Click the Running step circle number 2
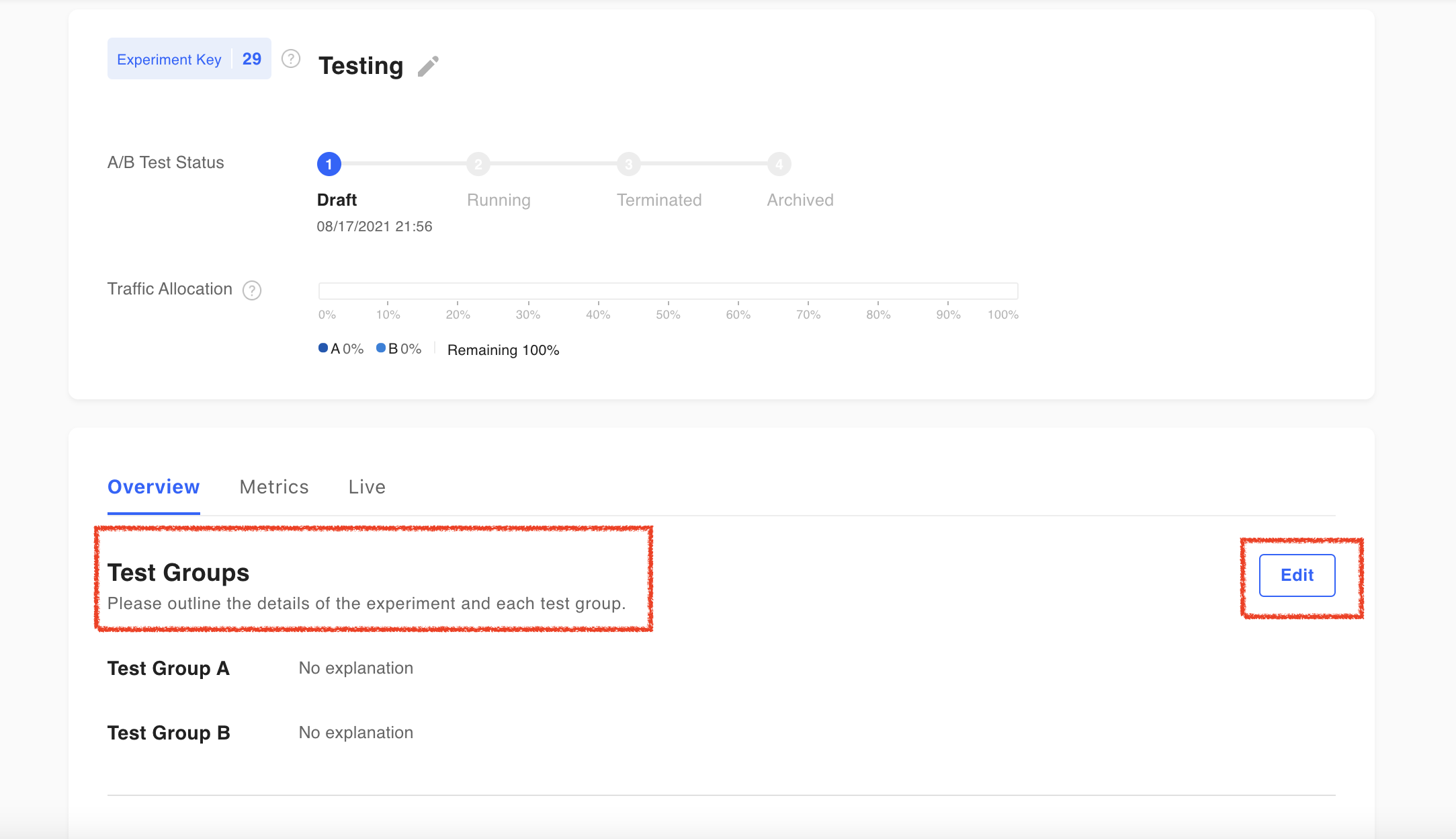Viewport: 1456px width, 839px height. [478, 164]
